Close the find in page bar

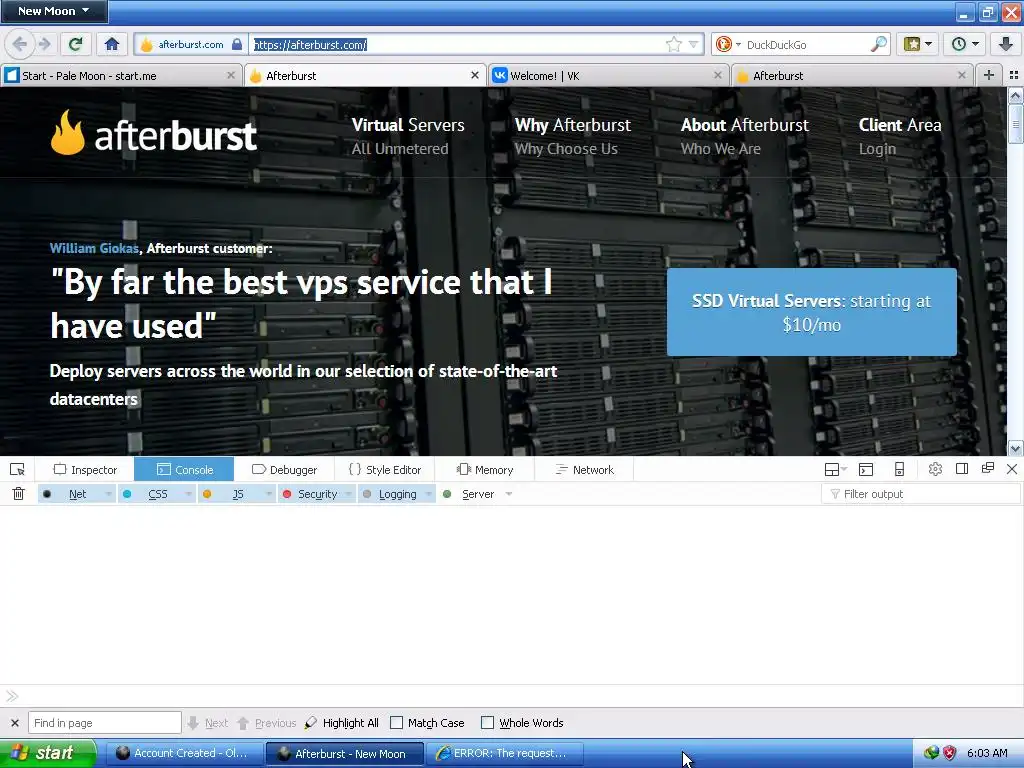[x=15, y=723]
